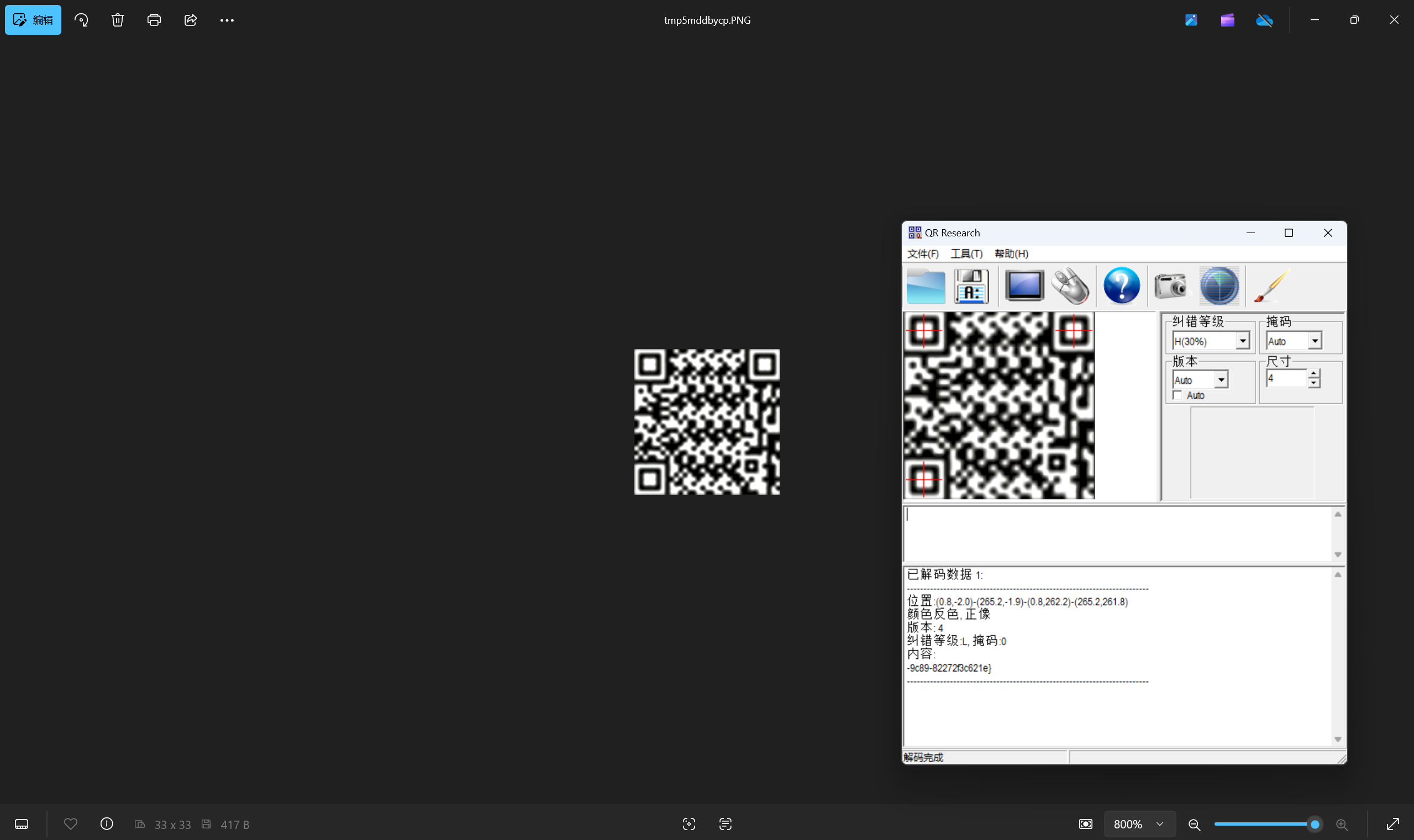Image resolution: width=1414 pixels, height=840 pixels.
Task: Click the 解码完成 status bar text
Action: click(x=923, y=757)
